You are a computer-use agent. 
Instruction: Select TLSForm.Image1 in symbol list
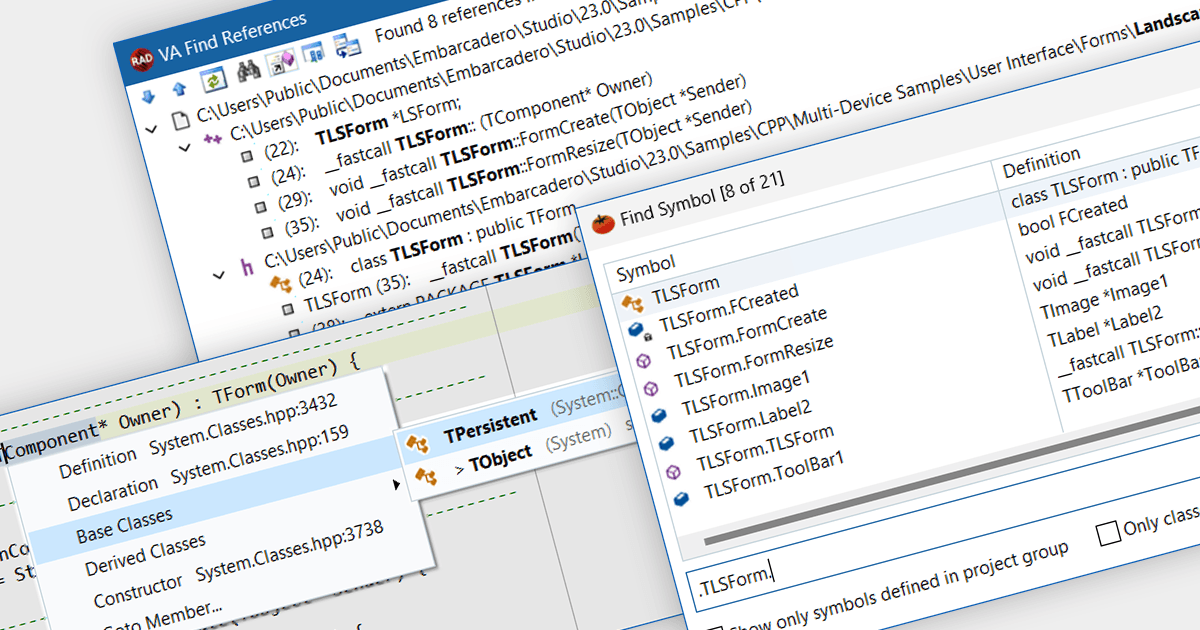[745, 393]
